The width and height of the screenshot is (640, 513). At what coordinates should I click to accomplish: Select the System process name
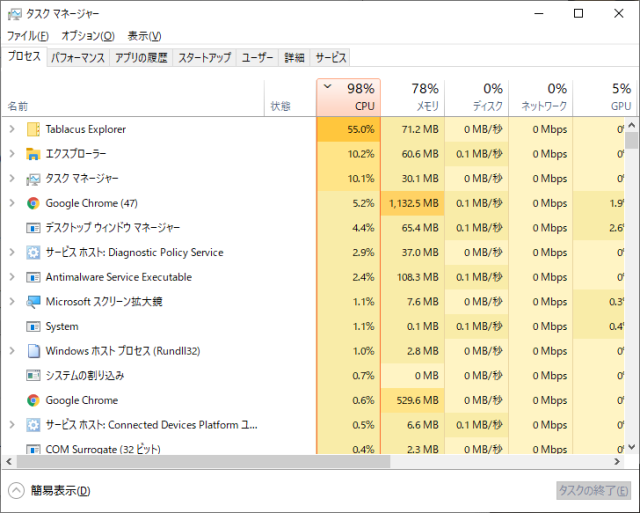click(62, 326)
